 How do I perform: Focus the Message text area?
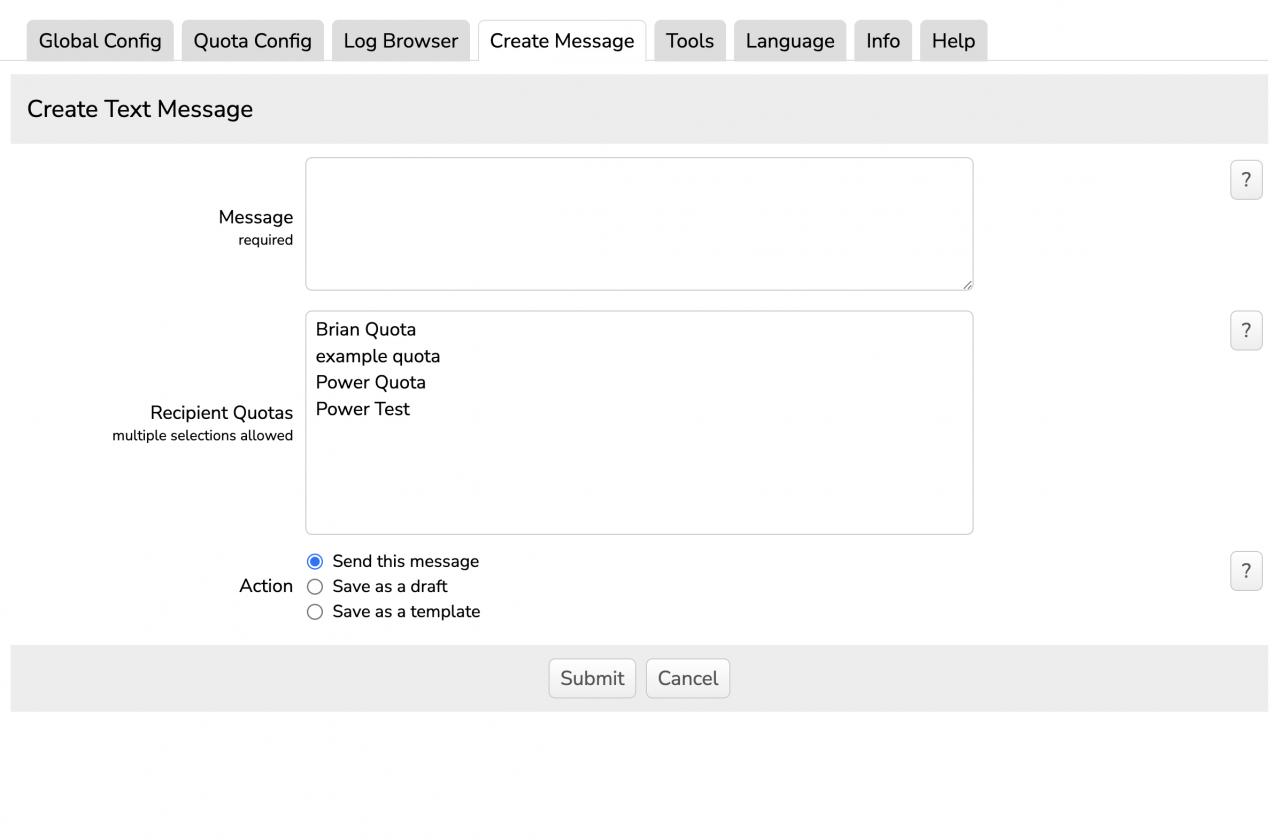639,224
